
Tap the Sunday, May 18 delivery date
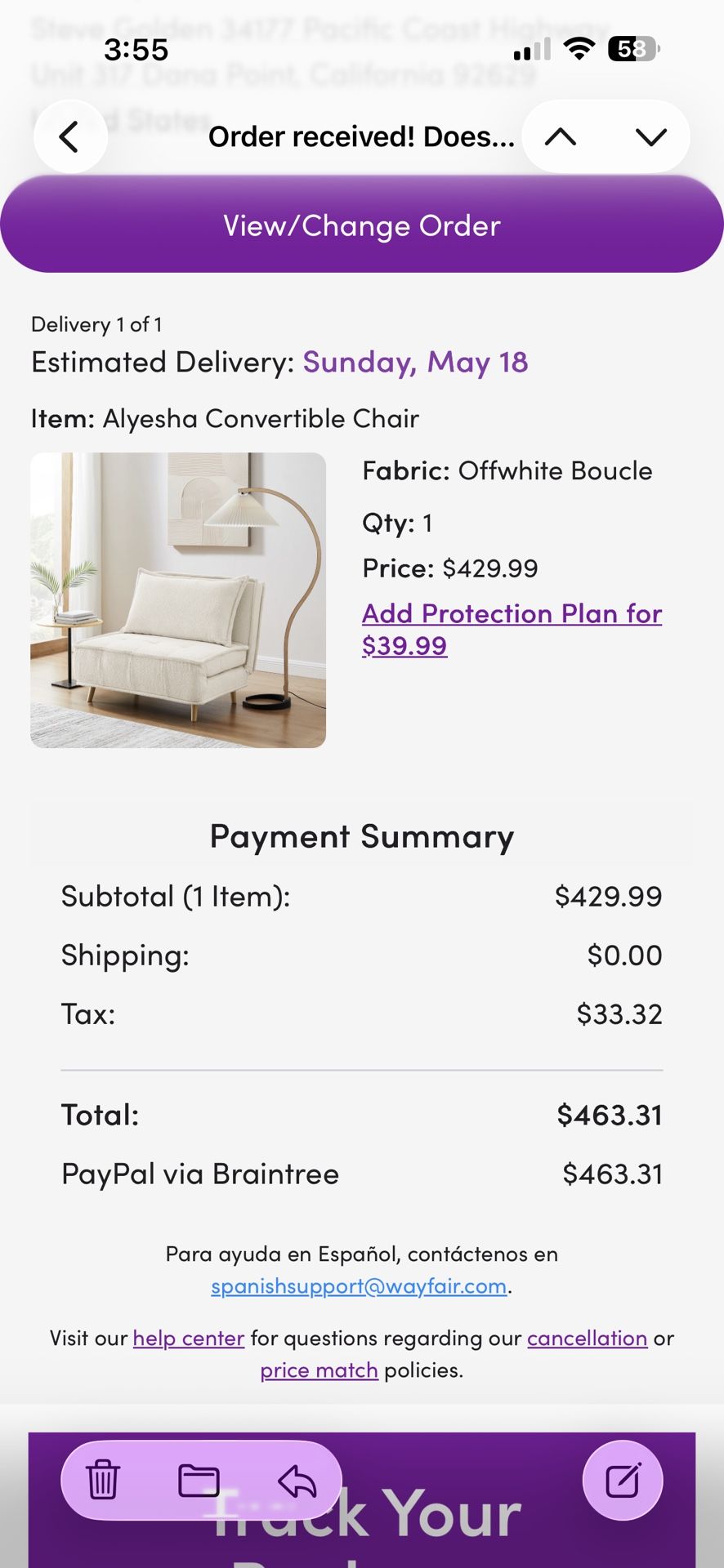click(x=415, y=362)
